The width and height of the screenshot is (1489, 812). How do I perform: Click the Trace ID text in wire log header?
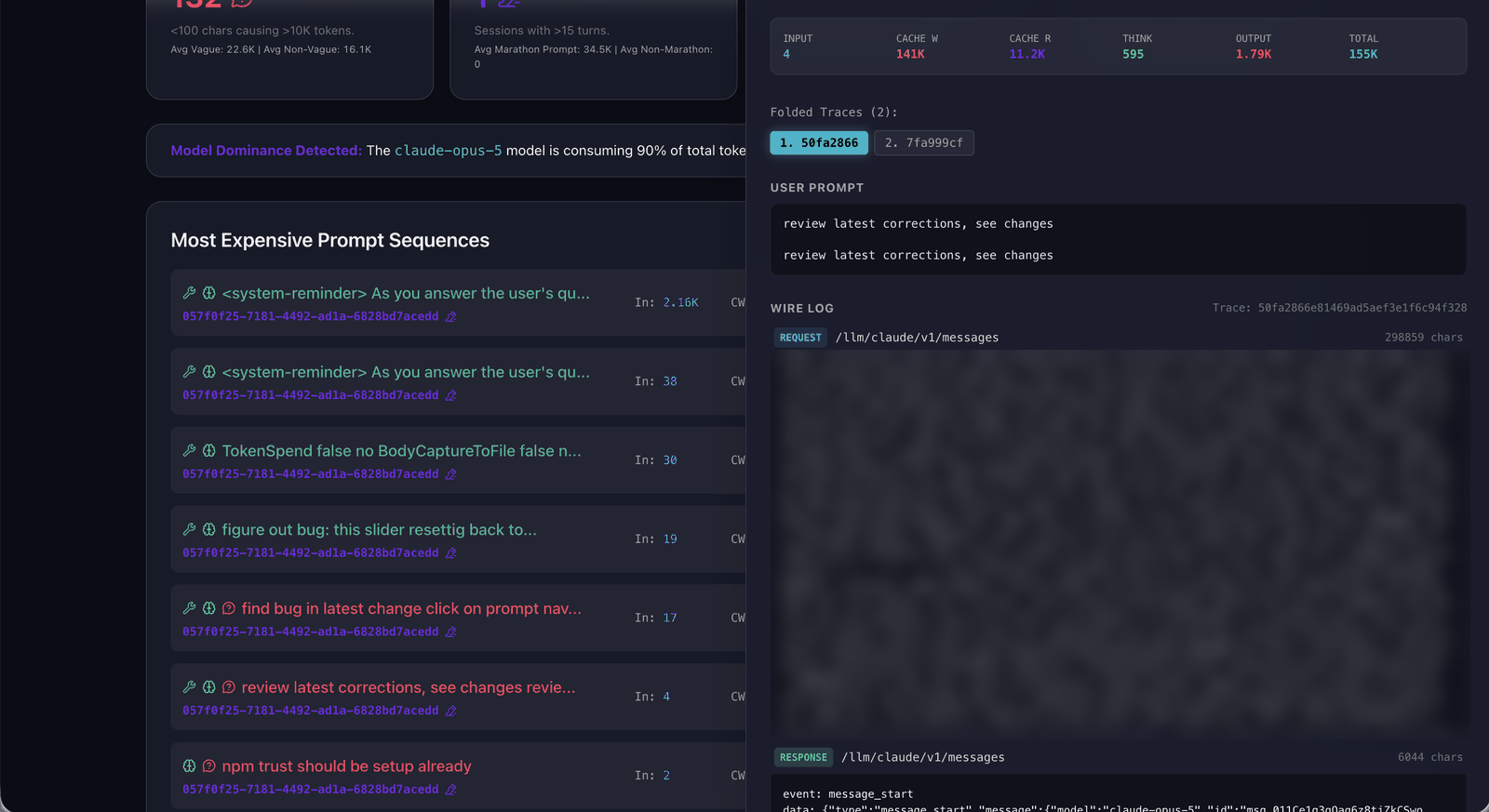[1339, 308]
